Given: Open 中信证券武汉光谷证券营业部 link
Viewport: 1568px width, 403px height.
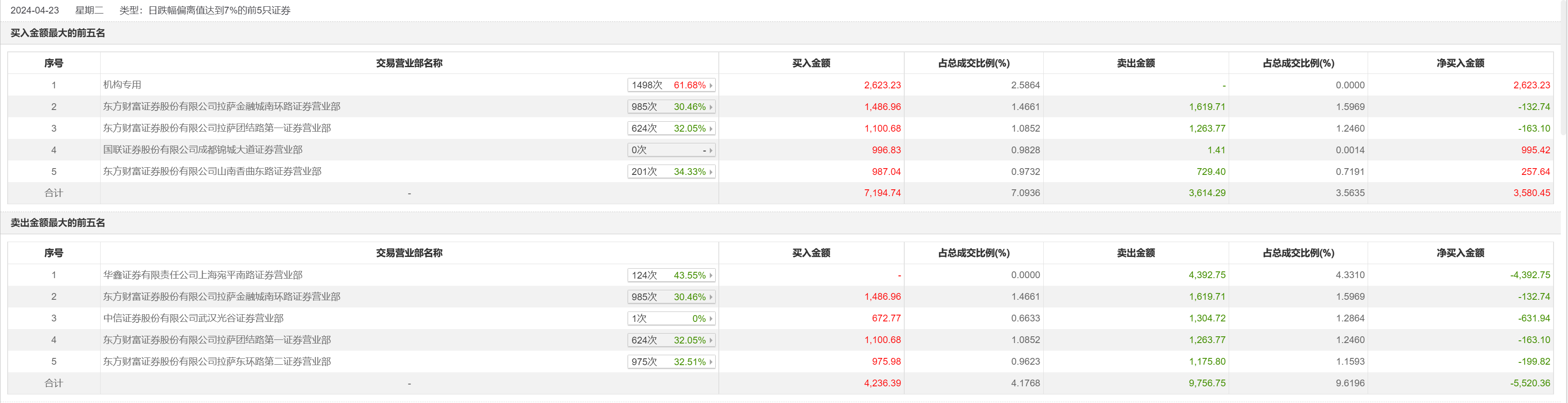Looking at the screenshot, I should (193, 318).
